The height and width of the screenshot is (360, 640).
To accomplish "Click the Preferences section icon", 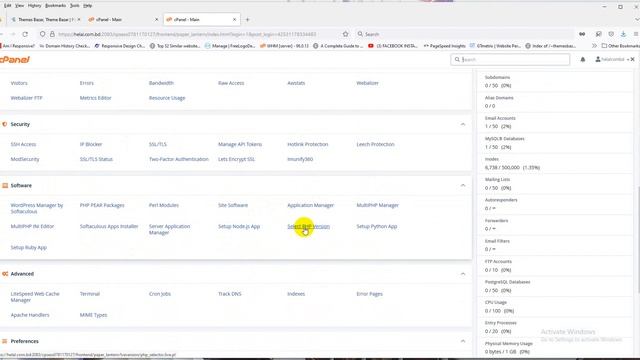I will coord(5,341).
